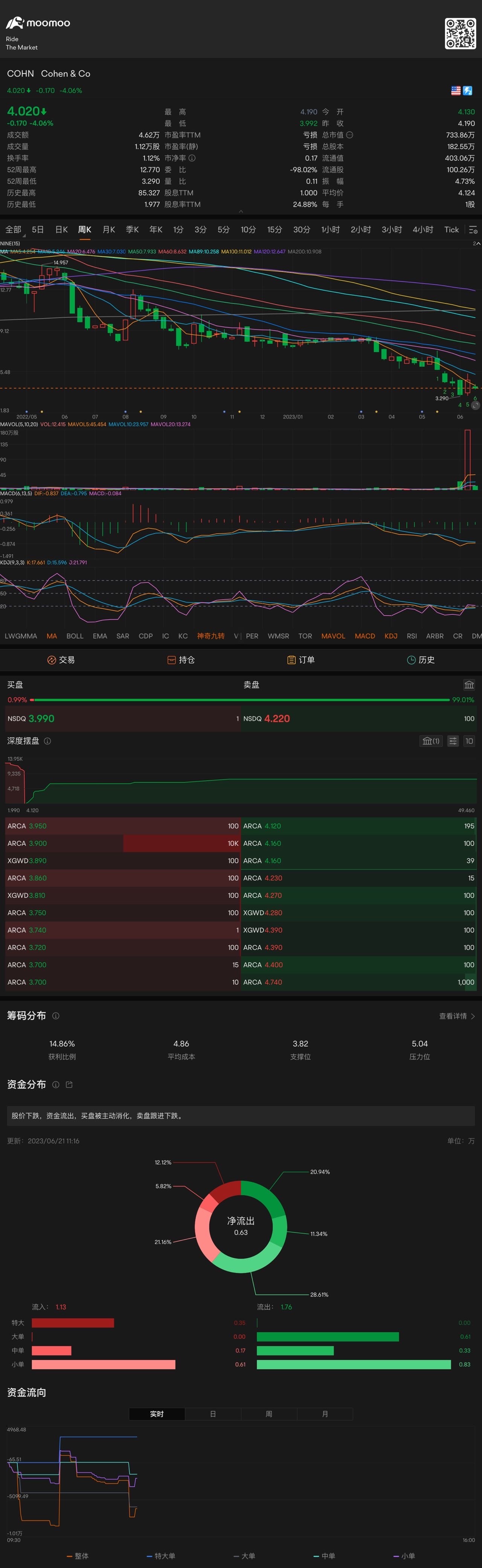Select the 周K chart tab

pyautogui.click(x=84, y=230)
